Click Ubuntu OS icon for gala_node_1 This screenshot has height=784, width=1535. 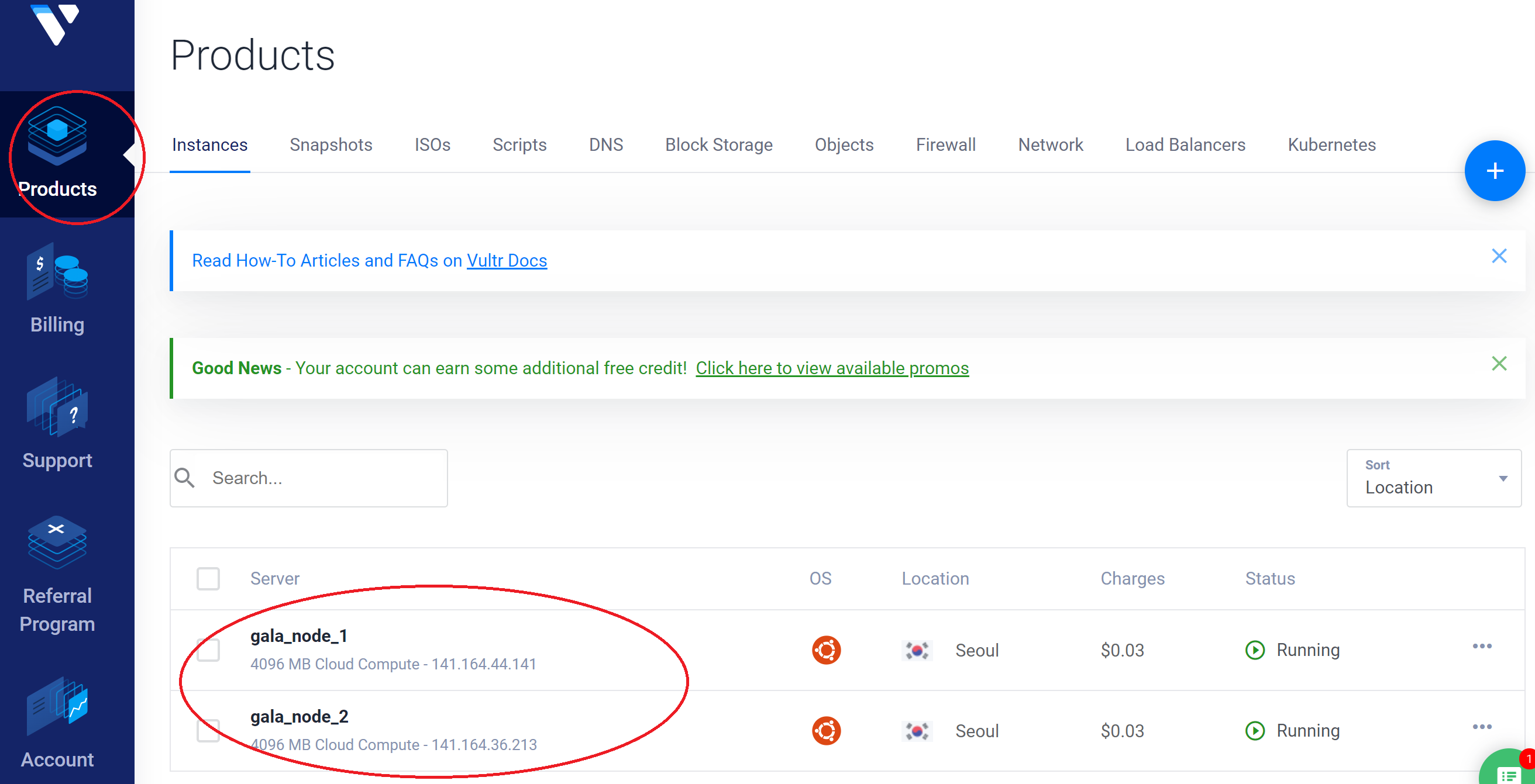click(x=826, y=650)
